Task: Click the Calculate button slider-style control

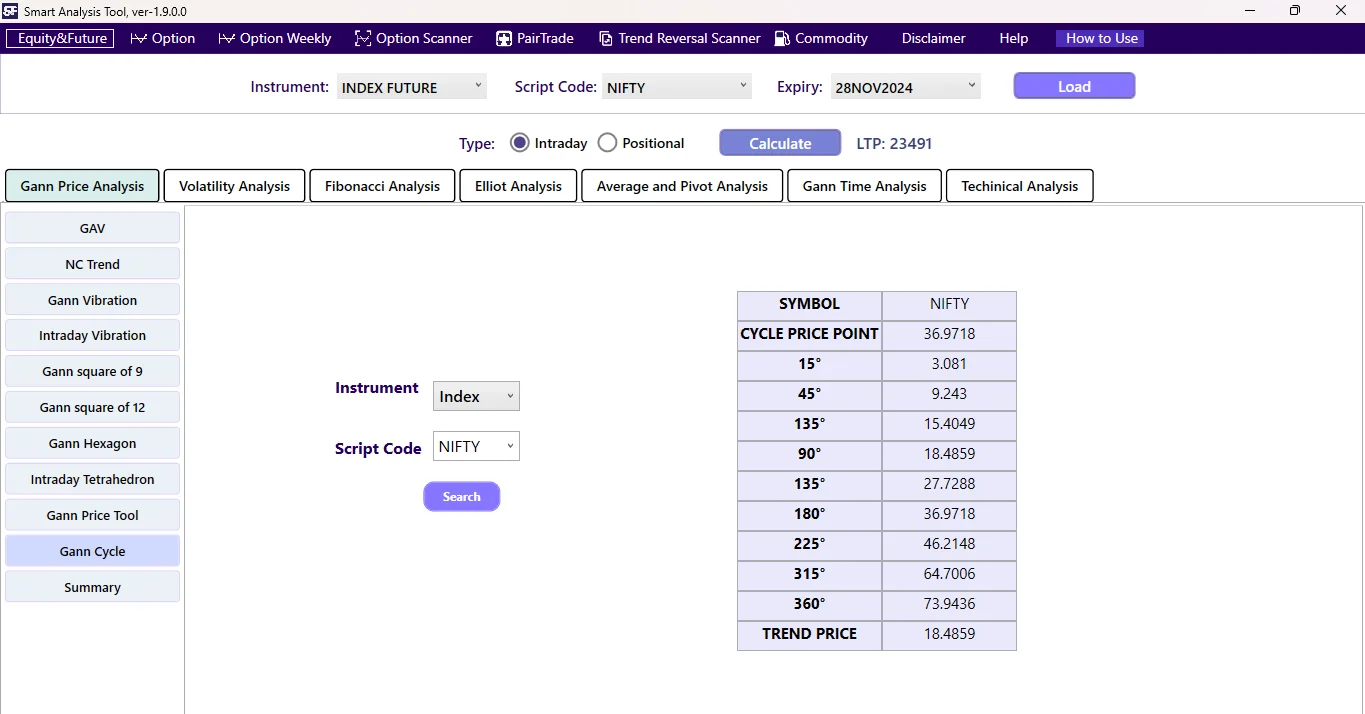Action: point(779,142)
